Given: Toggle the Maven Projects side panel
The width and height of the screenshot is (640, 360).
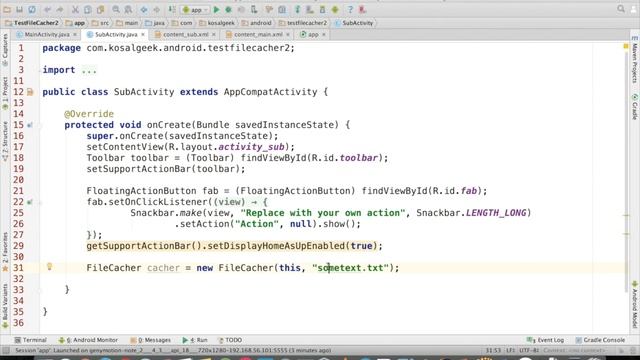Looking at the screenshot, I should click(x=635, y=60).
